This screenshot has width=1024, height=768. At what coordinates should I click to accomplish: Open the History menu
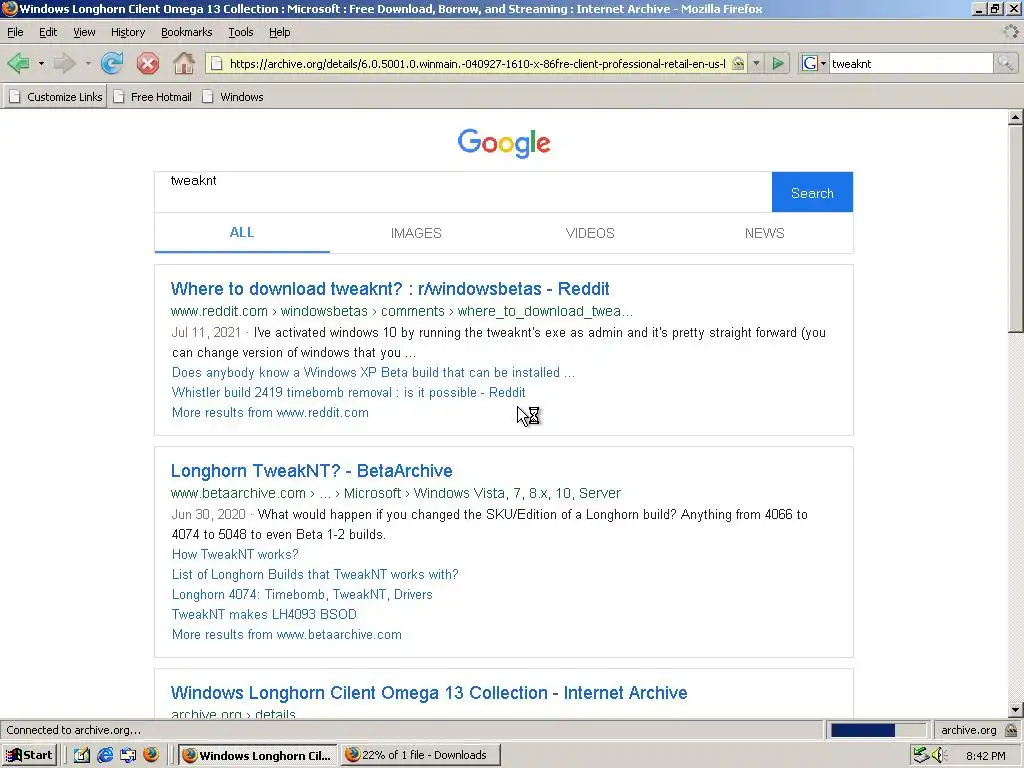[127, 32]
